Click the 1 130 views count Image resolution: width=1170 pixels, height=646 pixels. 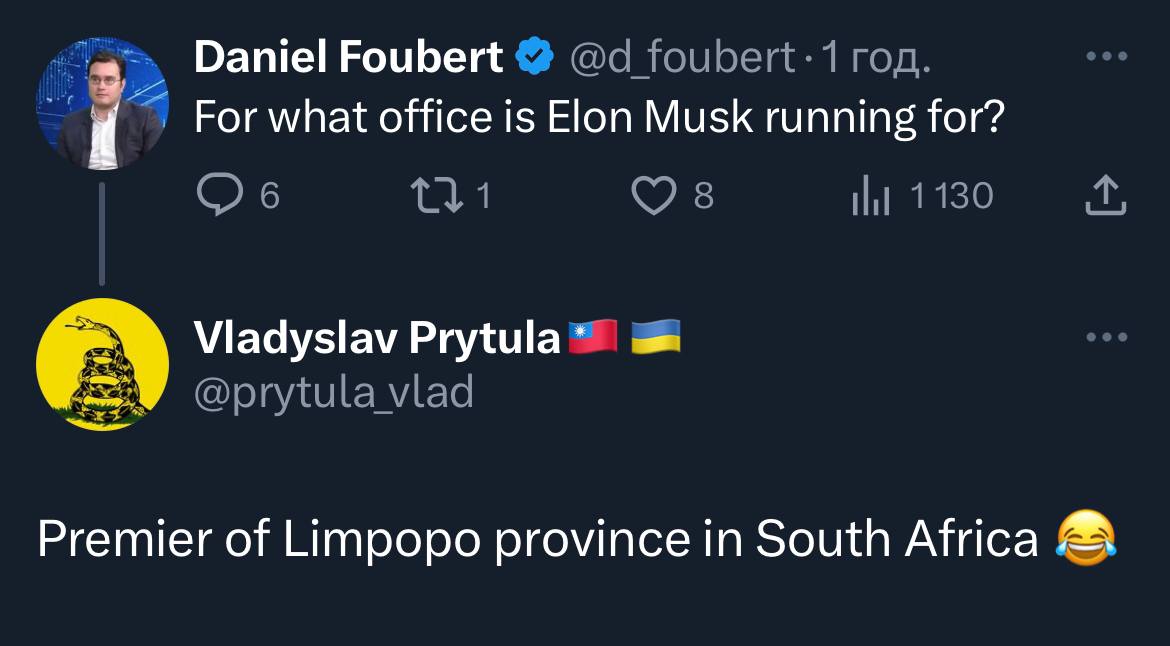click(951, 196)
